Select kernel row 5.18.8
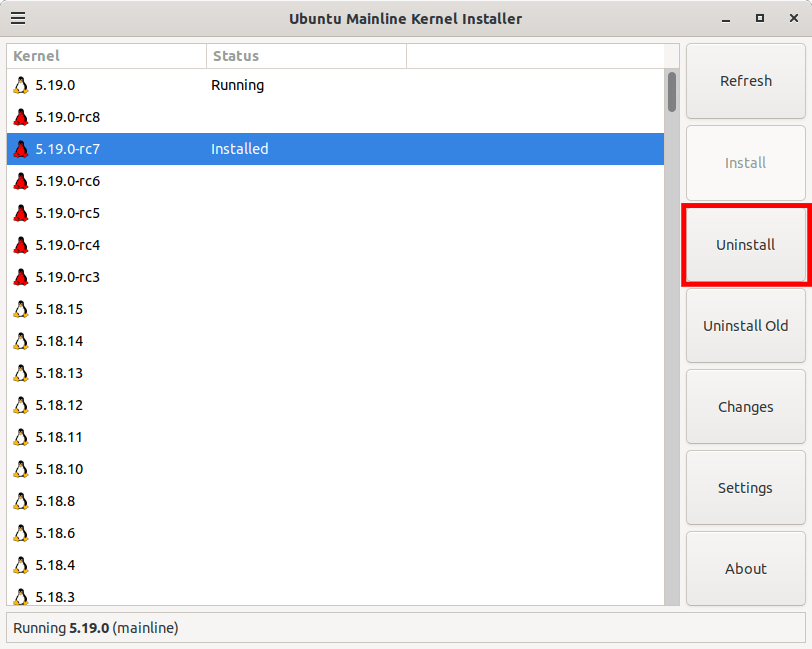 335,501
